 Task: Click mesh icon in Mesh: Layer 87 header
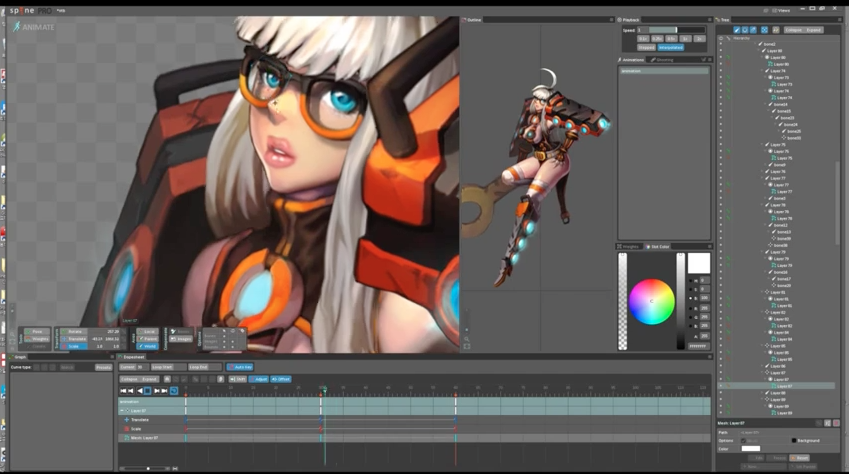827,423
